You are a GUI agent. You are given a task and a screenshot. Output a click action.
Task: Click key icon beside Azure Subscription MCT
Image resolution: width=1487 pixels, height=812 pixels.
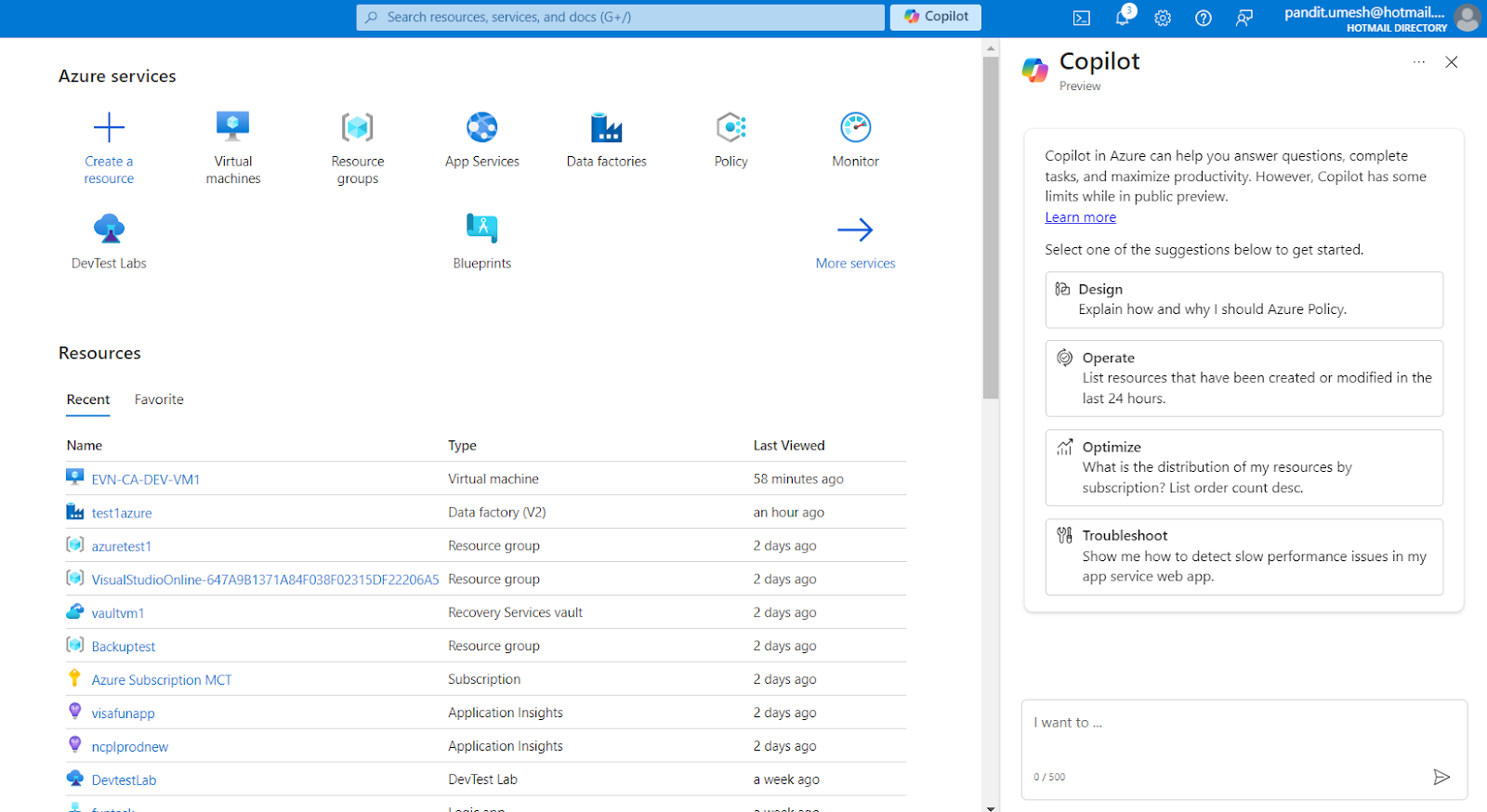click(75, 678)
